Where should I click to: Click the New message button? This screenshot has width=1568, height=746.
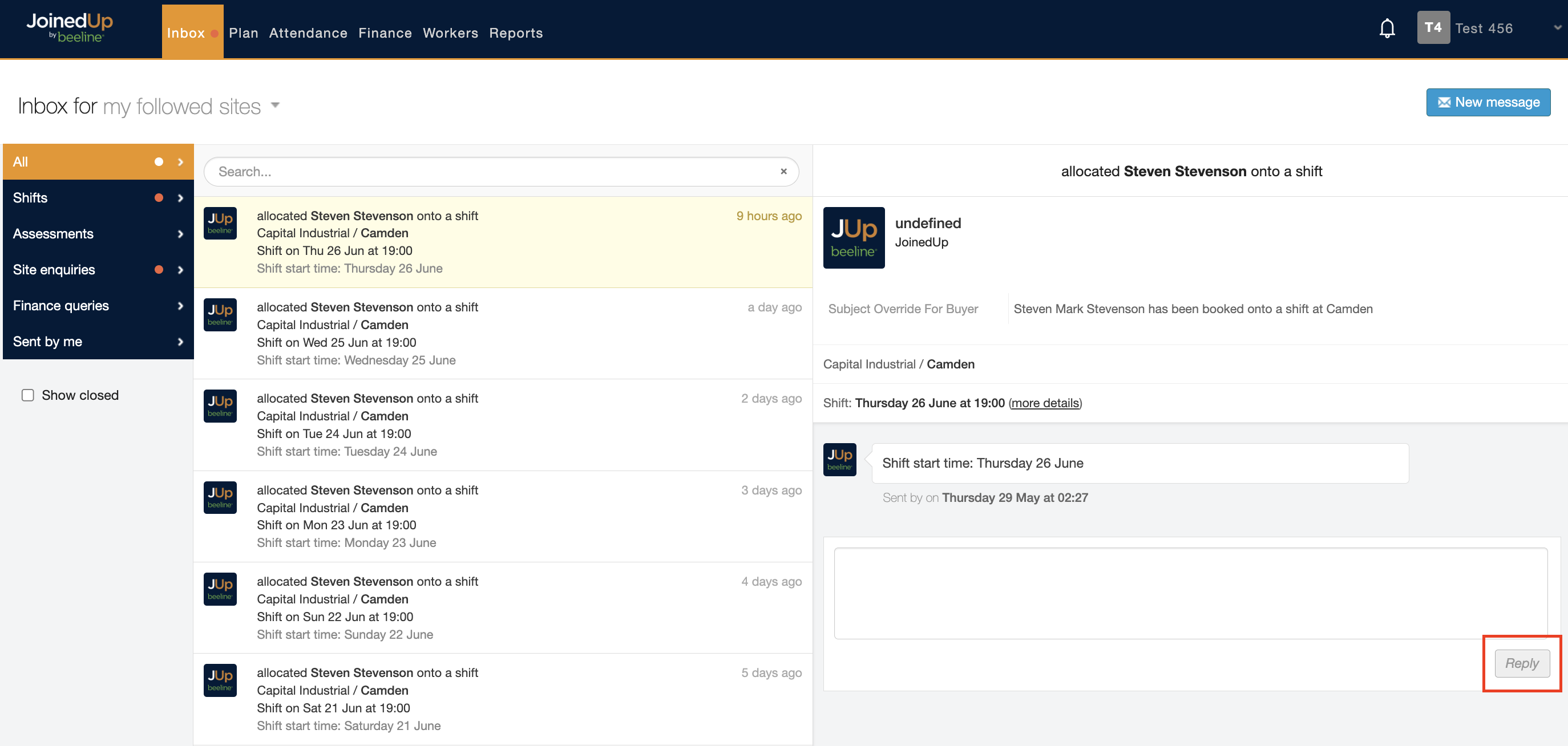pos(1488,102)
